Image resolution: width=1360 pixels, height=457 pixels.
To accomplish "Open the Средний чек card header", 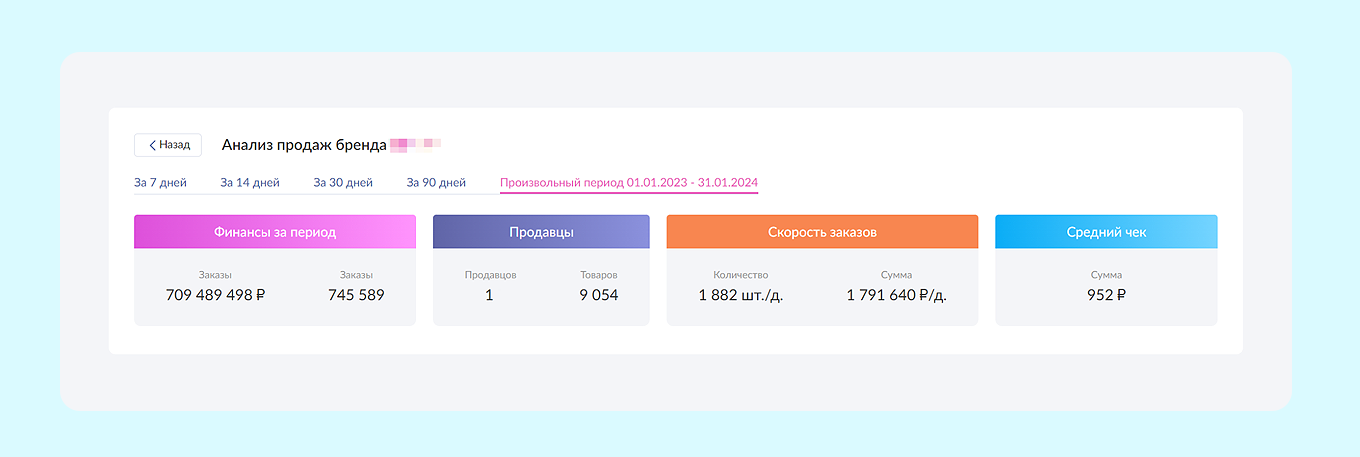I will (x=1106, y=232).
